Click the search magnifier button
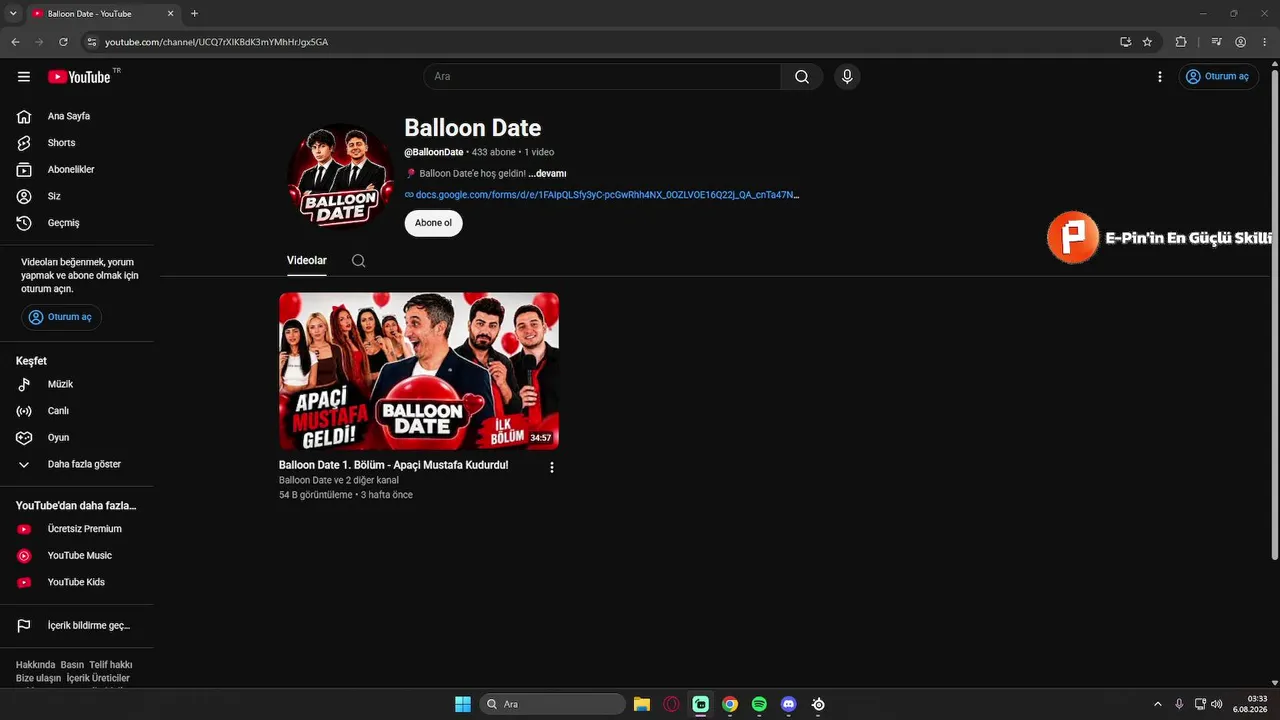1280x720 pixels. click(802, 77)
